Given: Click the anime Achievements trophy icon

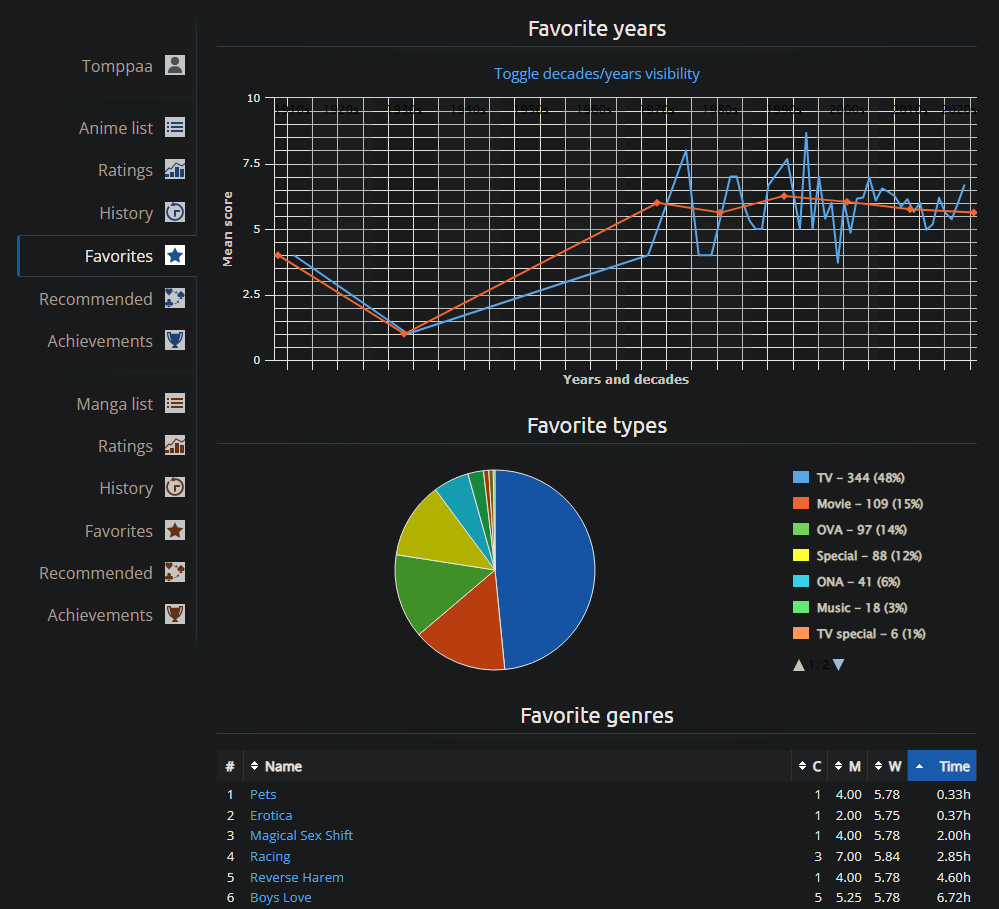Looking at the screenshot, I should pos(175,341).
